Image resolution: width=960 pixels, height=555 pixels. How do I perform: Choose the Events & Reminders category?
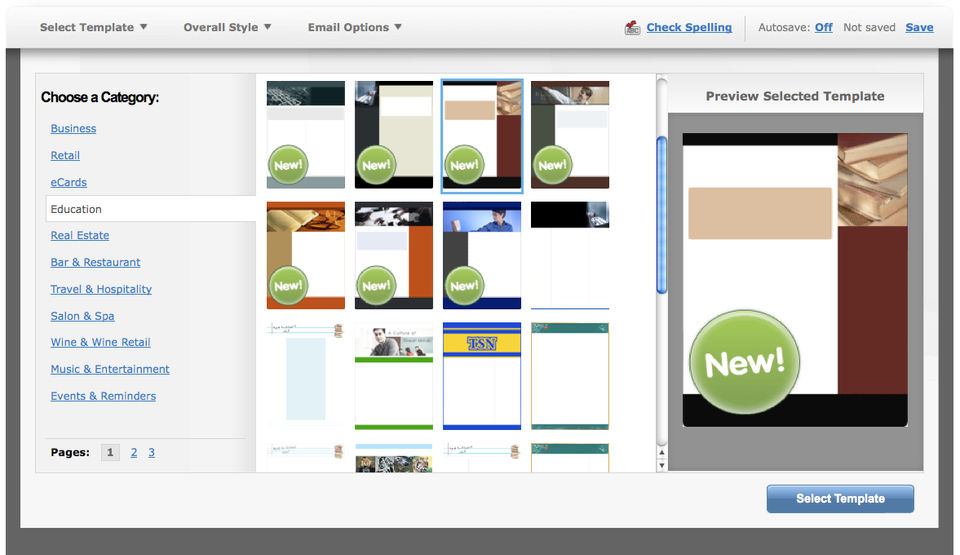pyautogui.click(x=103, y=396)
